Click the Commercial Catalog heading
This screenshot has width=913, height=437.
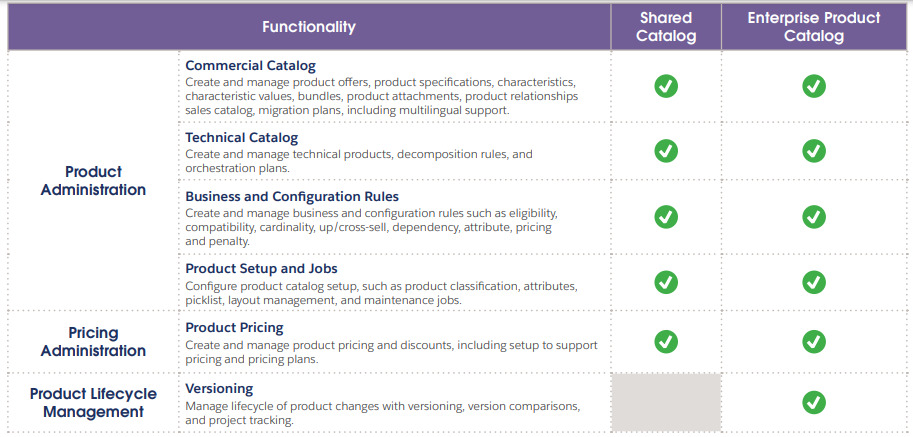pos(250,65)
